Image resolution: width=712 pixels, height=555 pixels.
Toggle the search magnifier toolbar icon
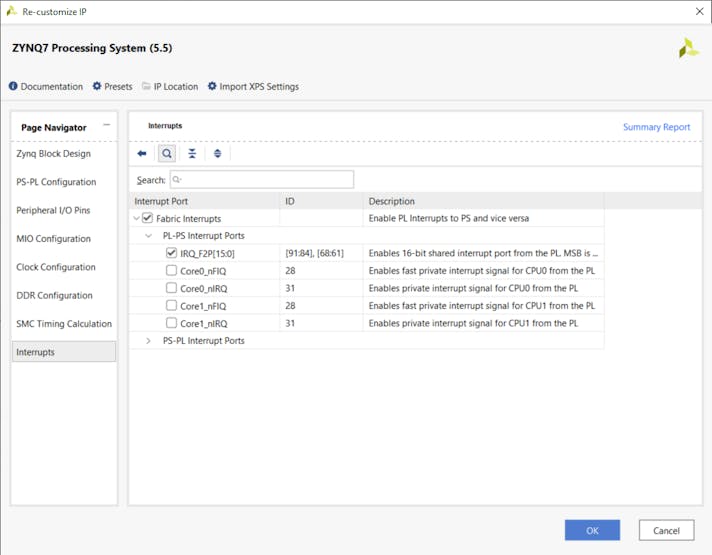click(167, 154)
